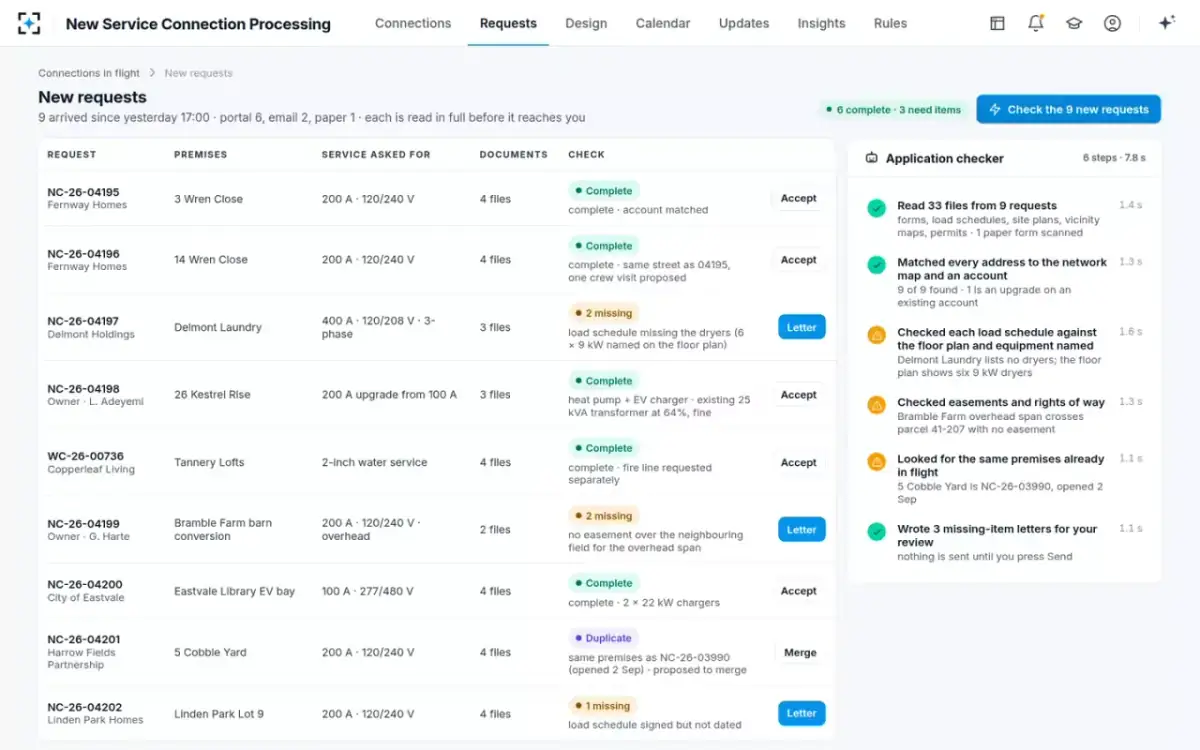This screenshot has height=750, width=1200.
Task: Click the Service Asked For column header
Action: click(376, 154)
